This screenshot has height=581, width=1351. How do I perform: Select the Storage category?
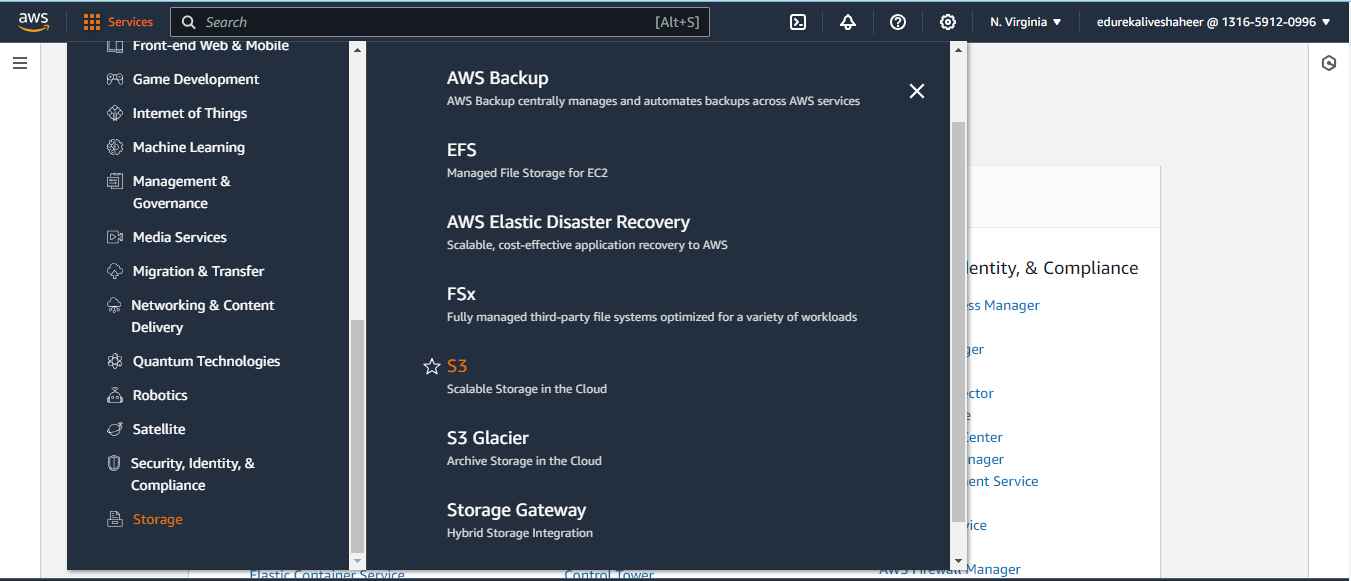pos(157,518)
